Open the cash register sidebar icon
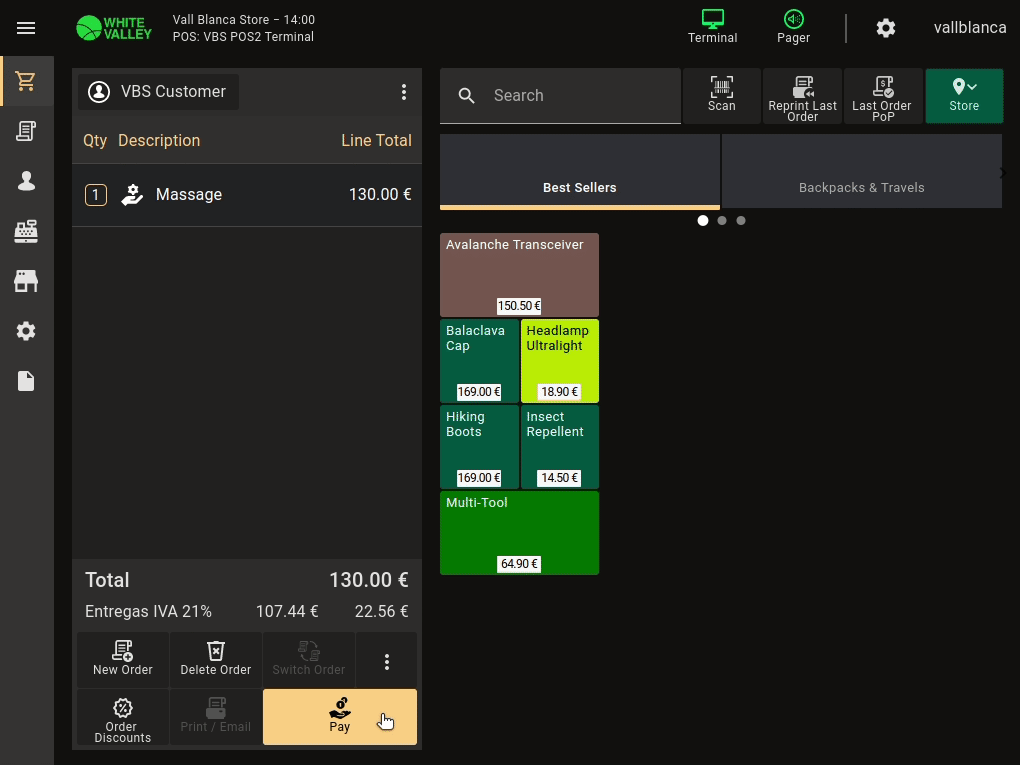 pos(26,231)
